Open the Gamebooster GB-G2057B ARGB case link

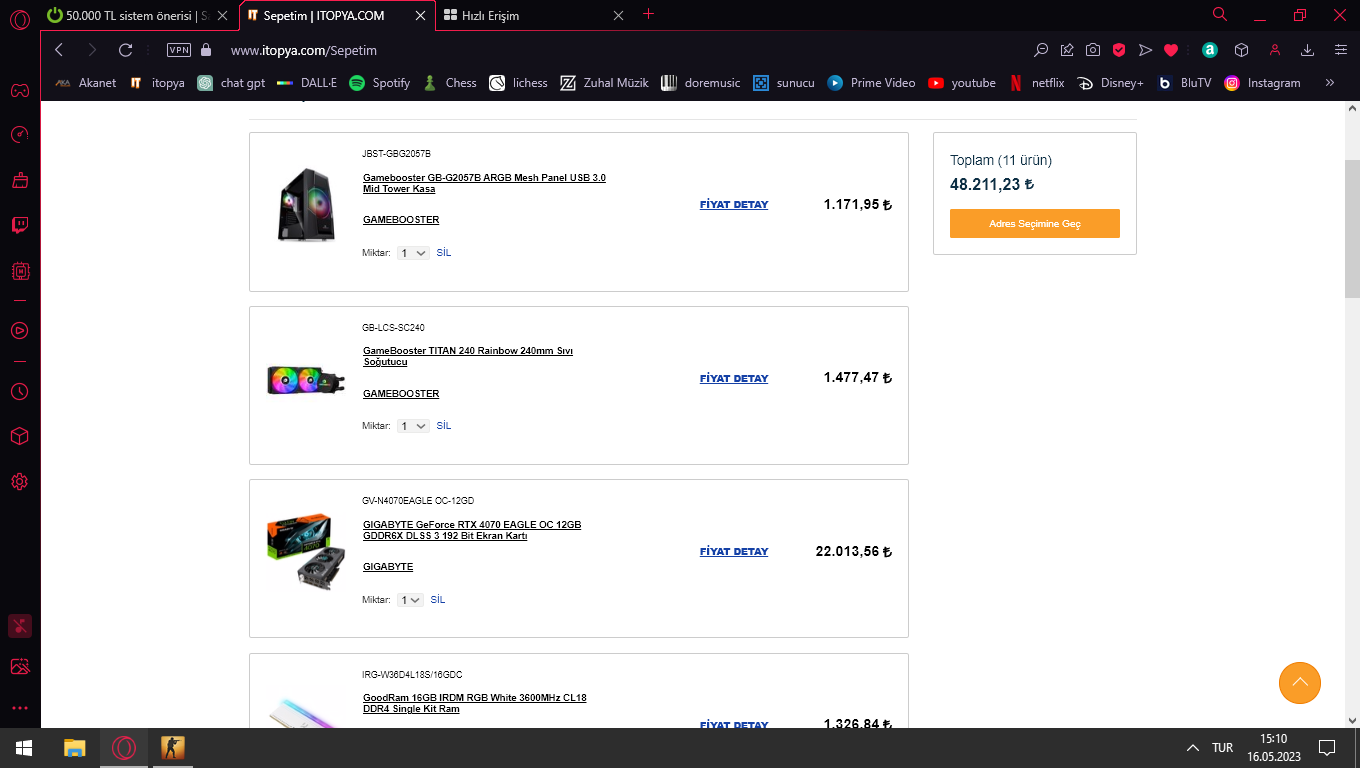click(484, 183)
